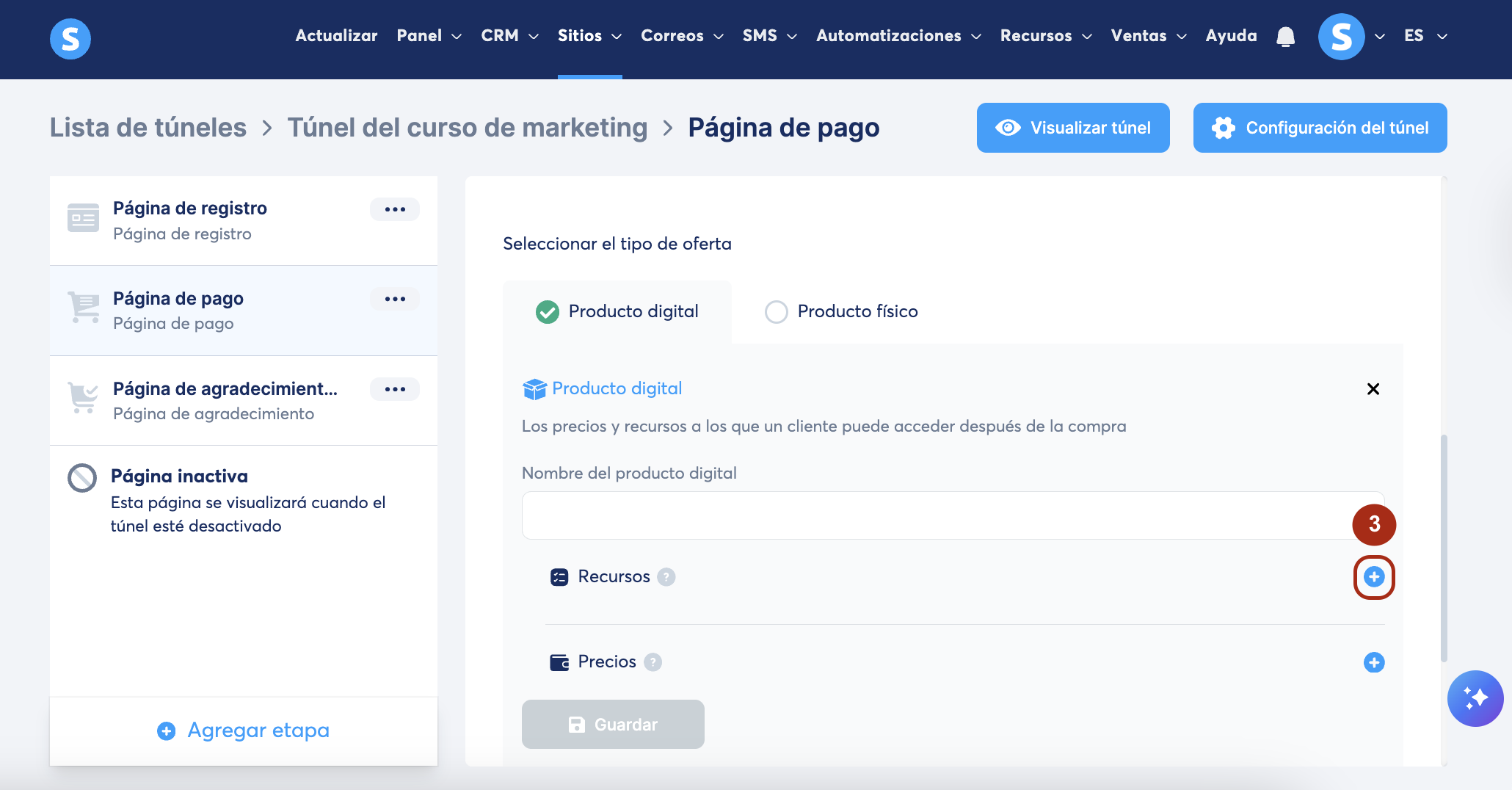Expand the Panel menu
This screenshot has width=1512, height=790.
coord(429,36)
